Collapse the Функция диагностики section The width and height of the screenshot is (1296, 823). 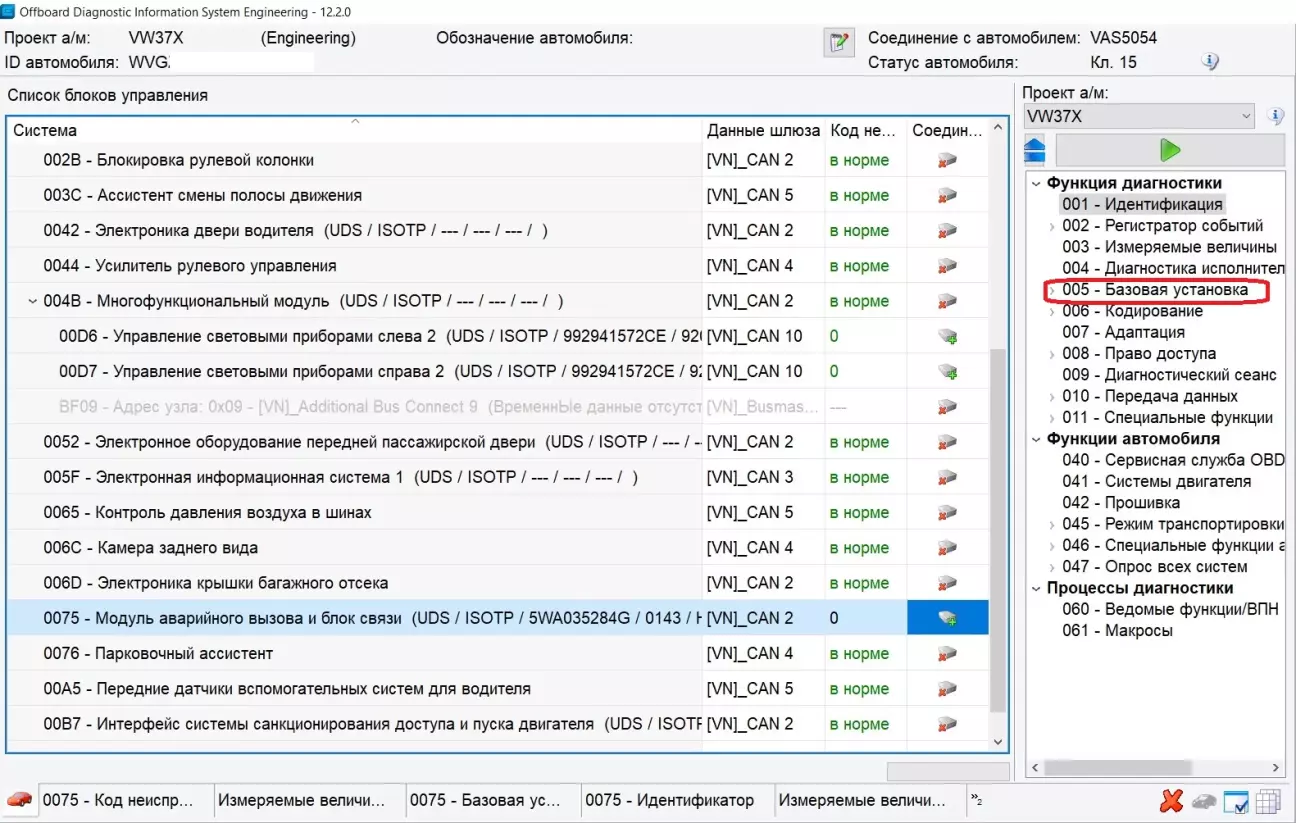(1035, 183)
